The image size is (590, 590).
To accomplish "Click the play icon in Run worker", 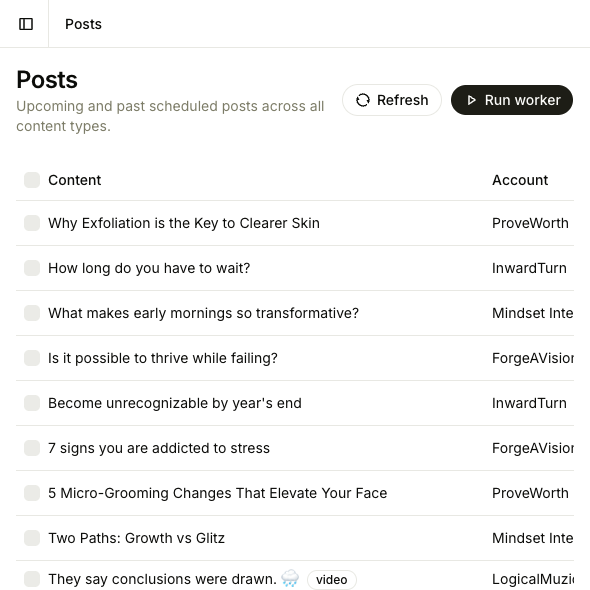I will pyautogui.click(x=471, y=100).
